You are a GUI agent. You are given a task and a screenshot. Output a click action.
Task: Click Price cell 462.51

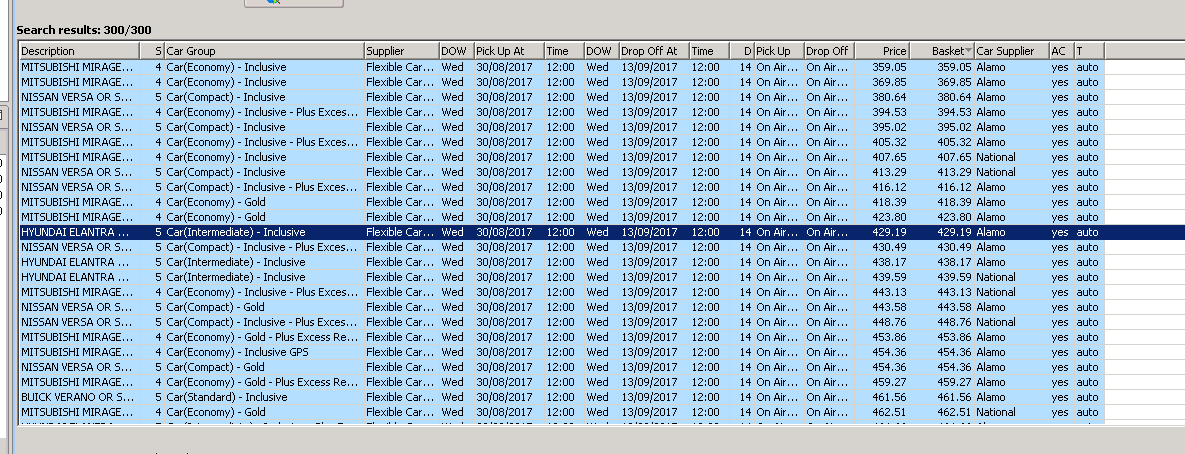[890, 412]
